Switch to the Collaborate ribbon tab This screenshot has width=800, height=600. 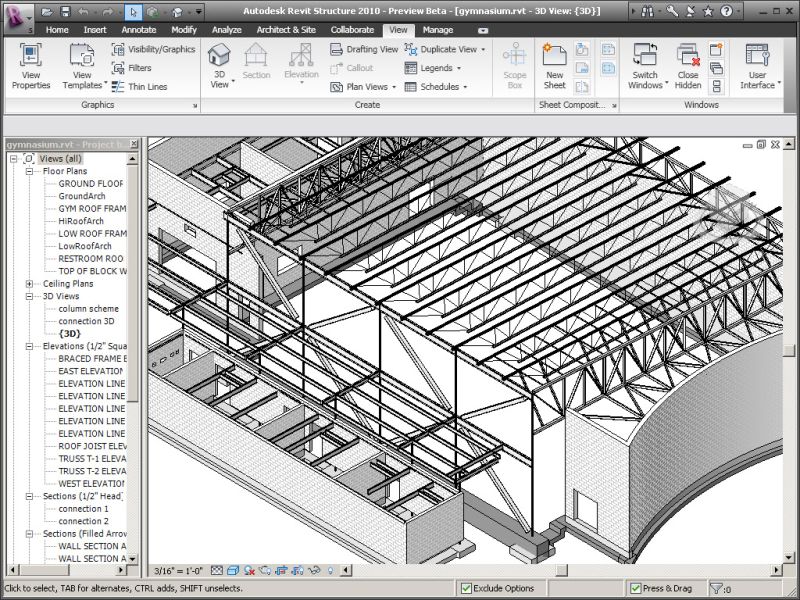coord(352,30)
